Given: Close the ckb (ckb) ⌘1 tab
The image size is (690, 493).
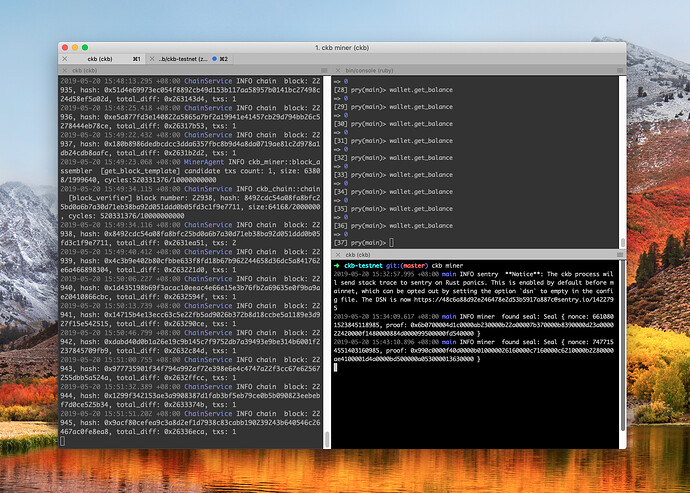Looking at the screenshot, I should pos(65,59).
